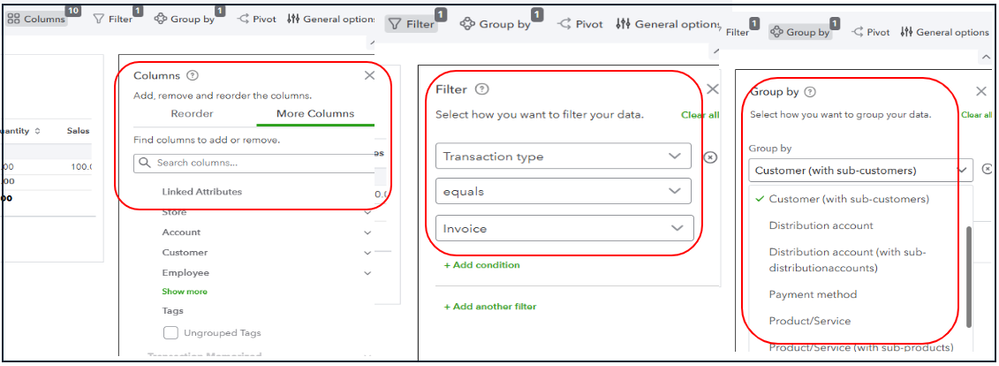The width and height of the screenshot is (999, 366).
Task: Open General options above the Group by panel
Action: (x=945, y=32)
